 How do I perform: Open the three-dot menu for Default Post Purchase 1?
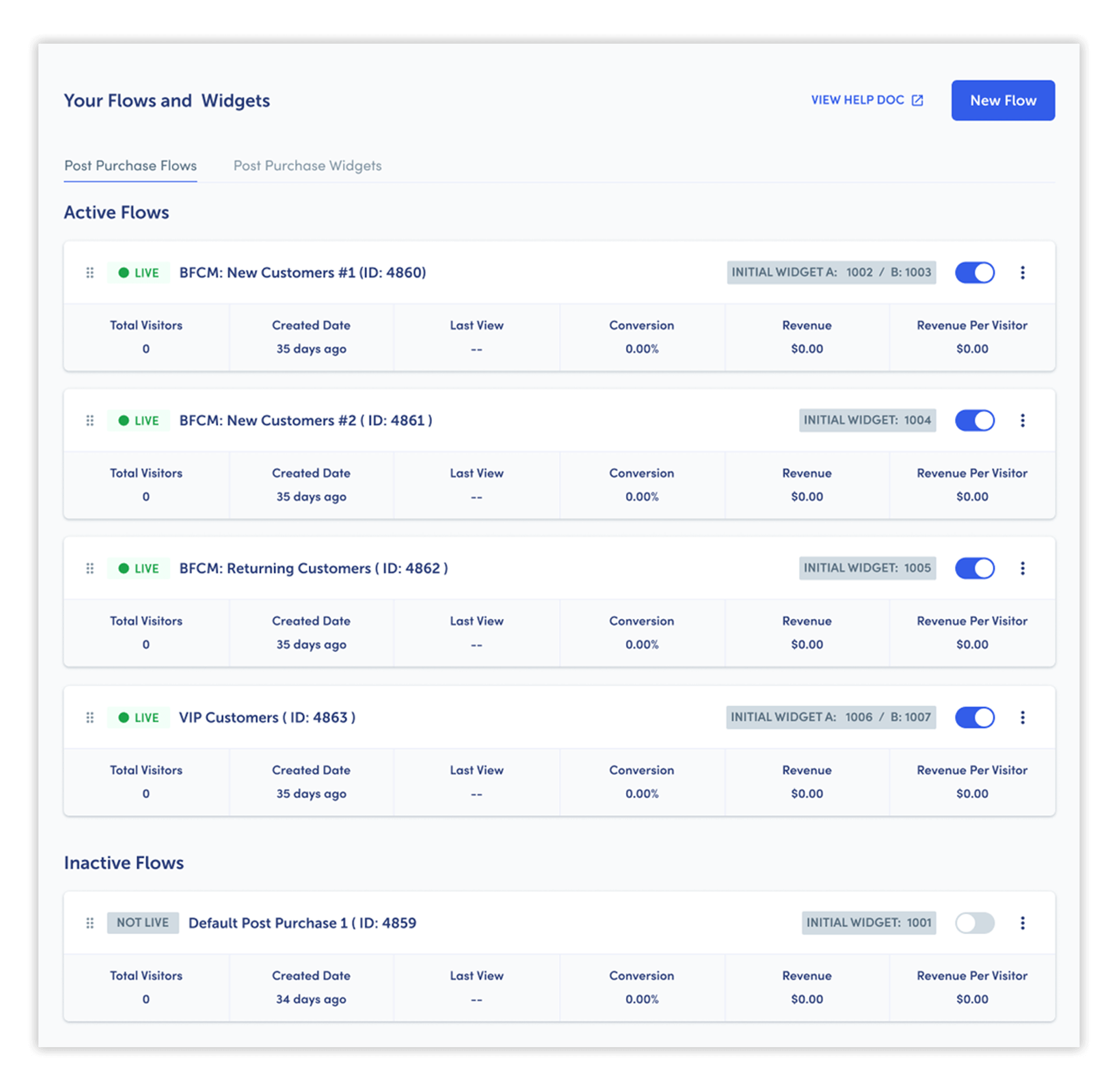point(1023,923)
